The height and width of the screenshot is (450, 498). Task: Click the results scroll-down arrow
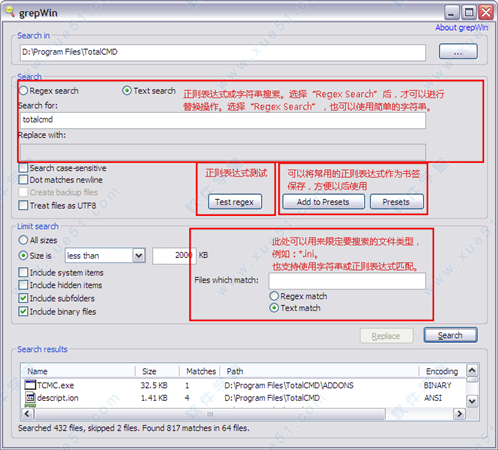coord(472,401)
